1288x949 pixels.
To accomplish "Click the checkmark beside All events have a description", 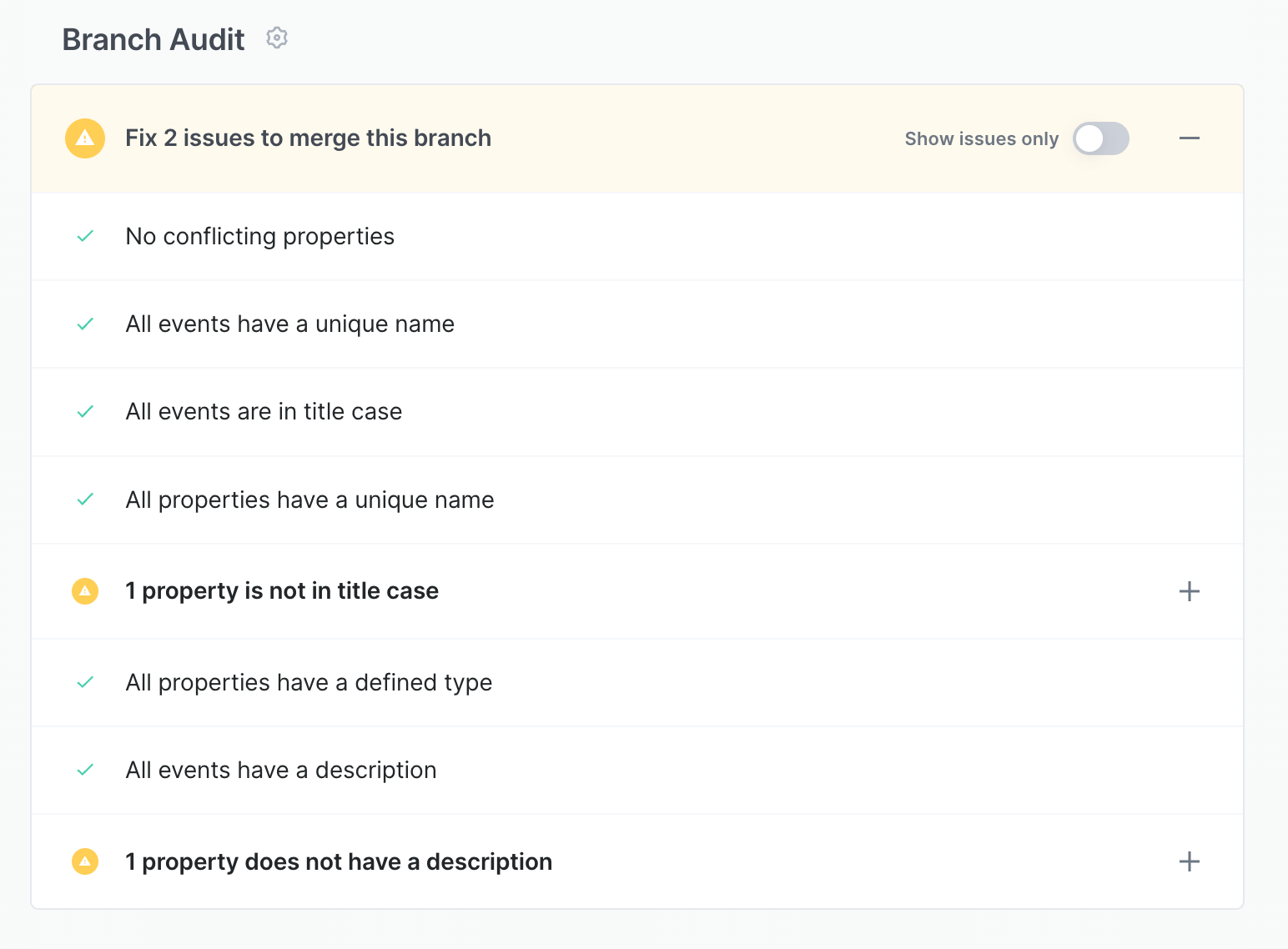I will point(84,770).
